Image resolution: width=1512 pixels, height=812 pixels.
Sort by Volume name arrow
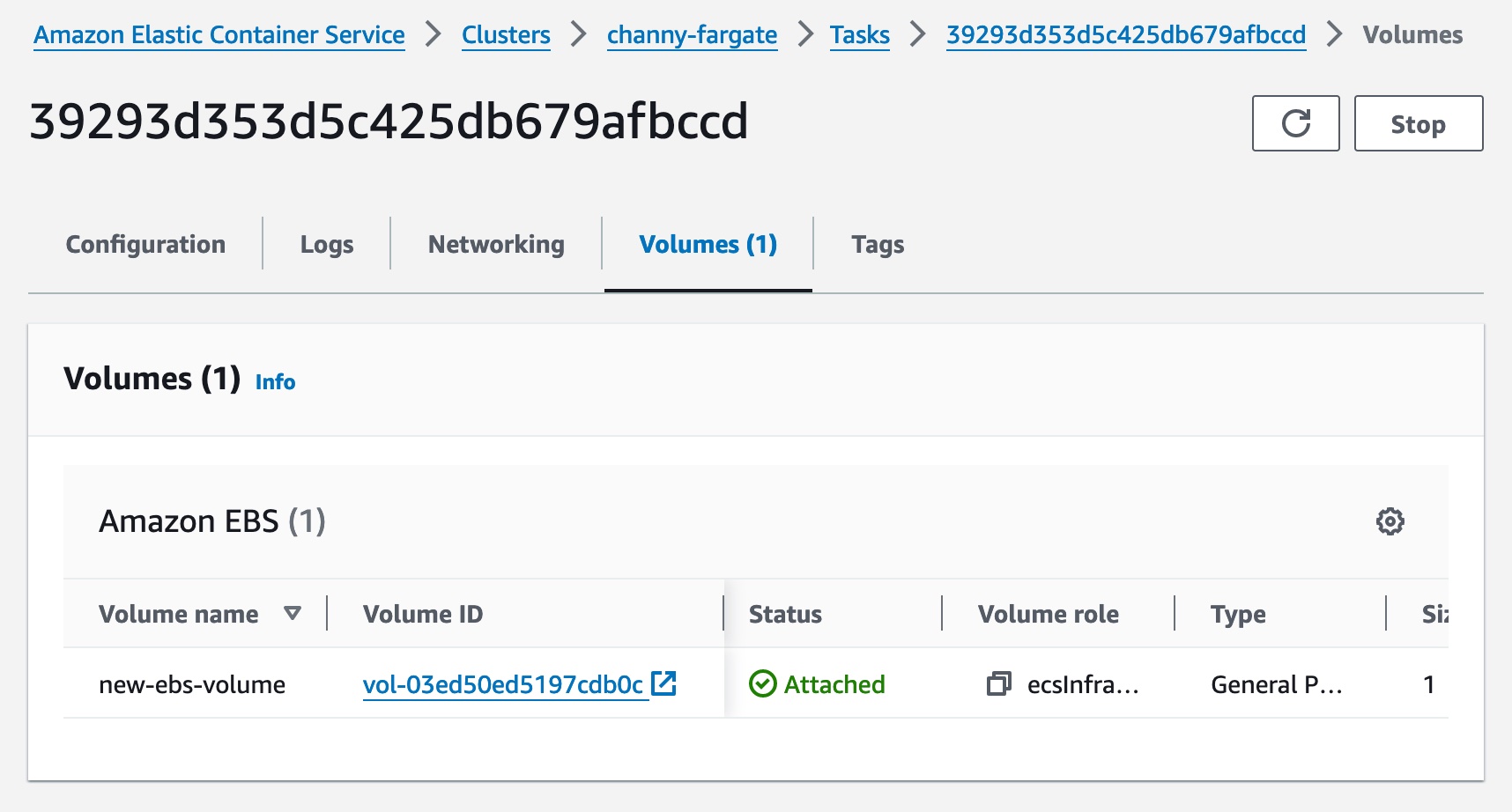[x=293, y=613]
